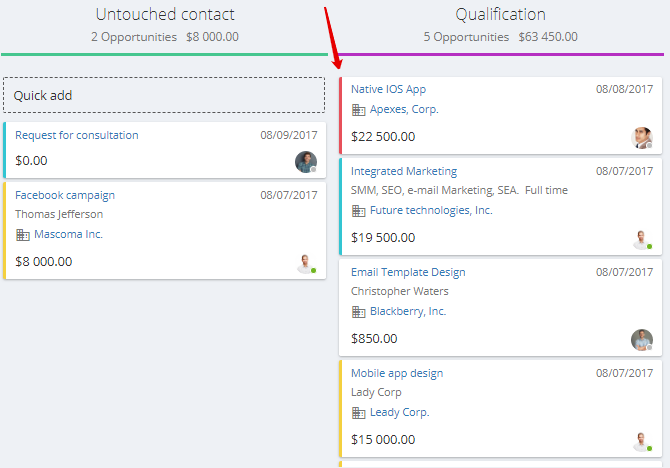Click owner avatar on Integrated Marketing card

[641, 240]
